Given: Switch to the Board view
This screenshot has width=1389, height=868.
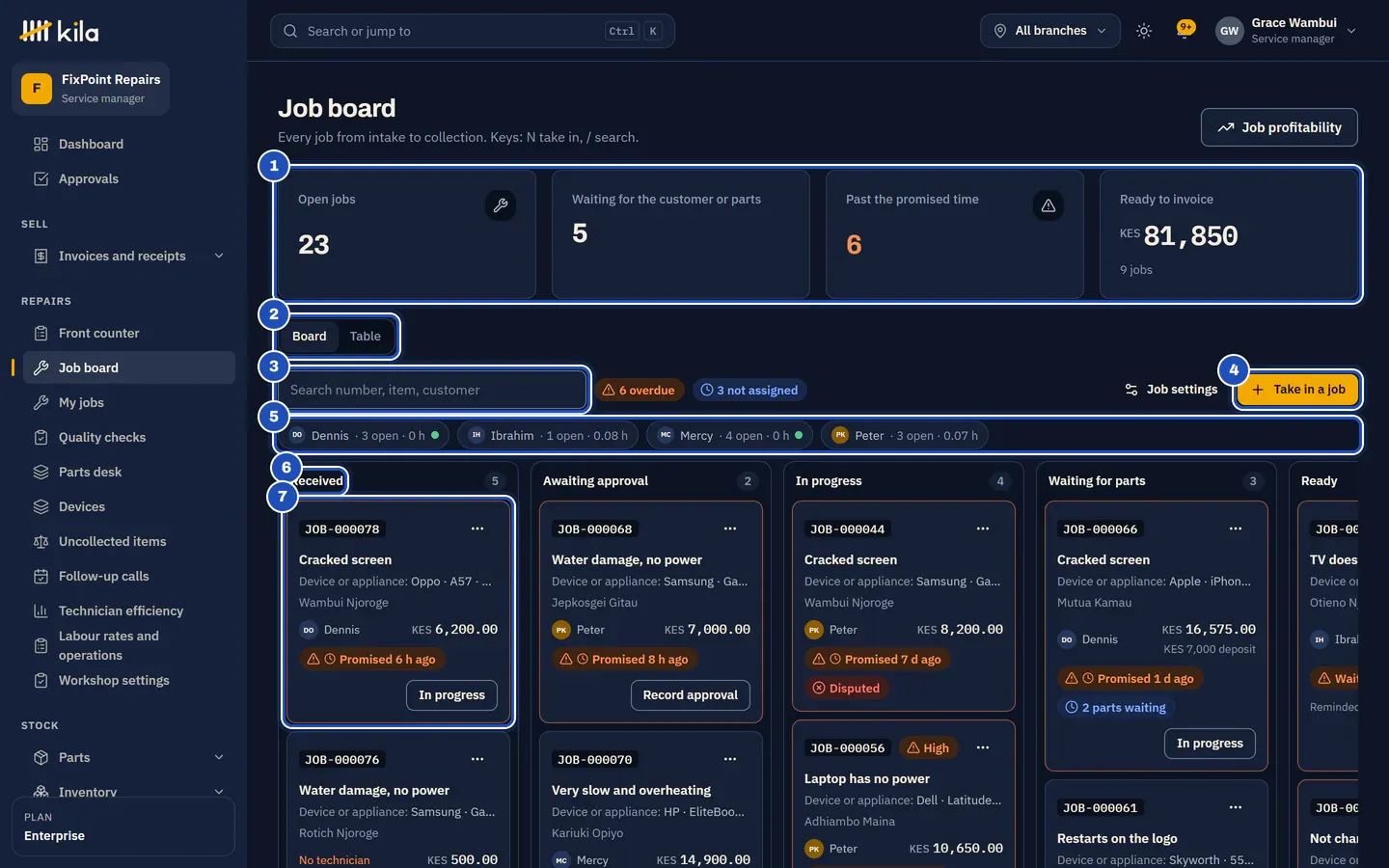Looking at the screenshot, I should click(310, 337).
